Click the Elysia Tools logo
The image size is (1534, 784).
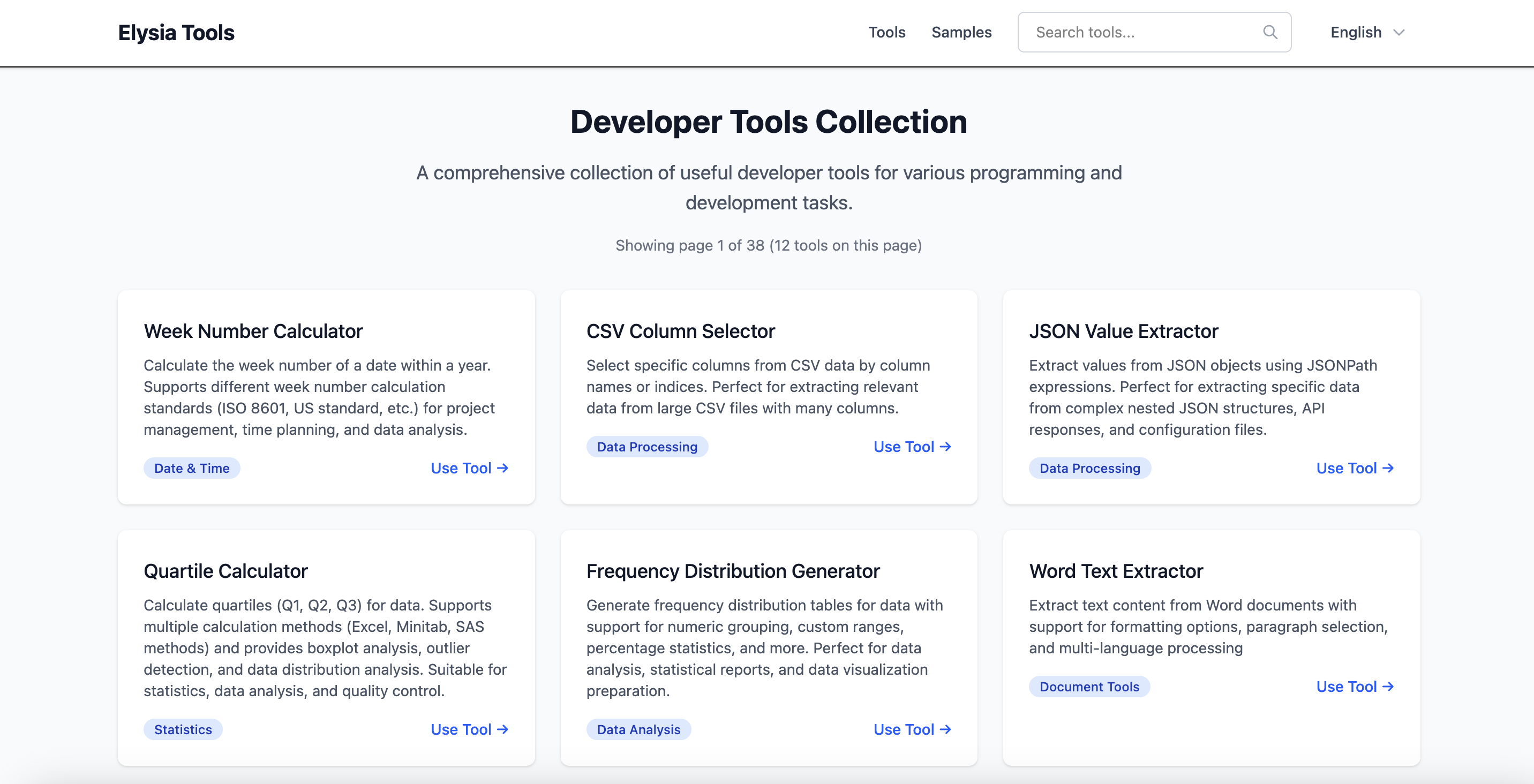[x=176, y=32]
